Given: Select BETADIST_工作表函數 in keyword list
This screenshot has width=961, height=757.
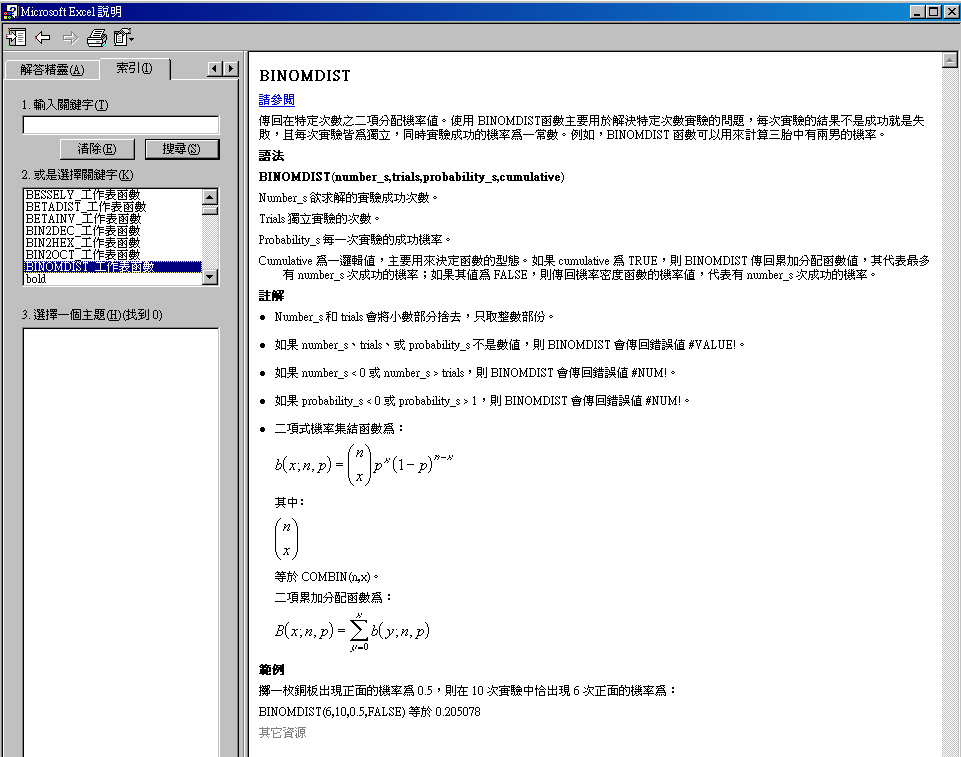Looking at the screenshot, I should tap(86, 207).
